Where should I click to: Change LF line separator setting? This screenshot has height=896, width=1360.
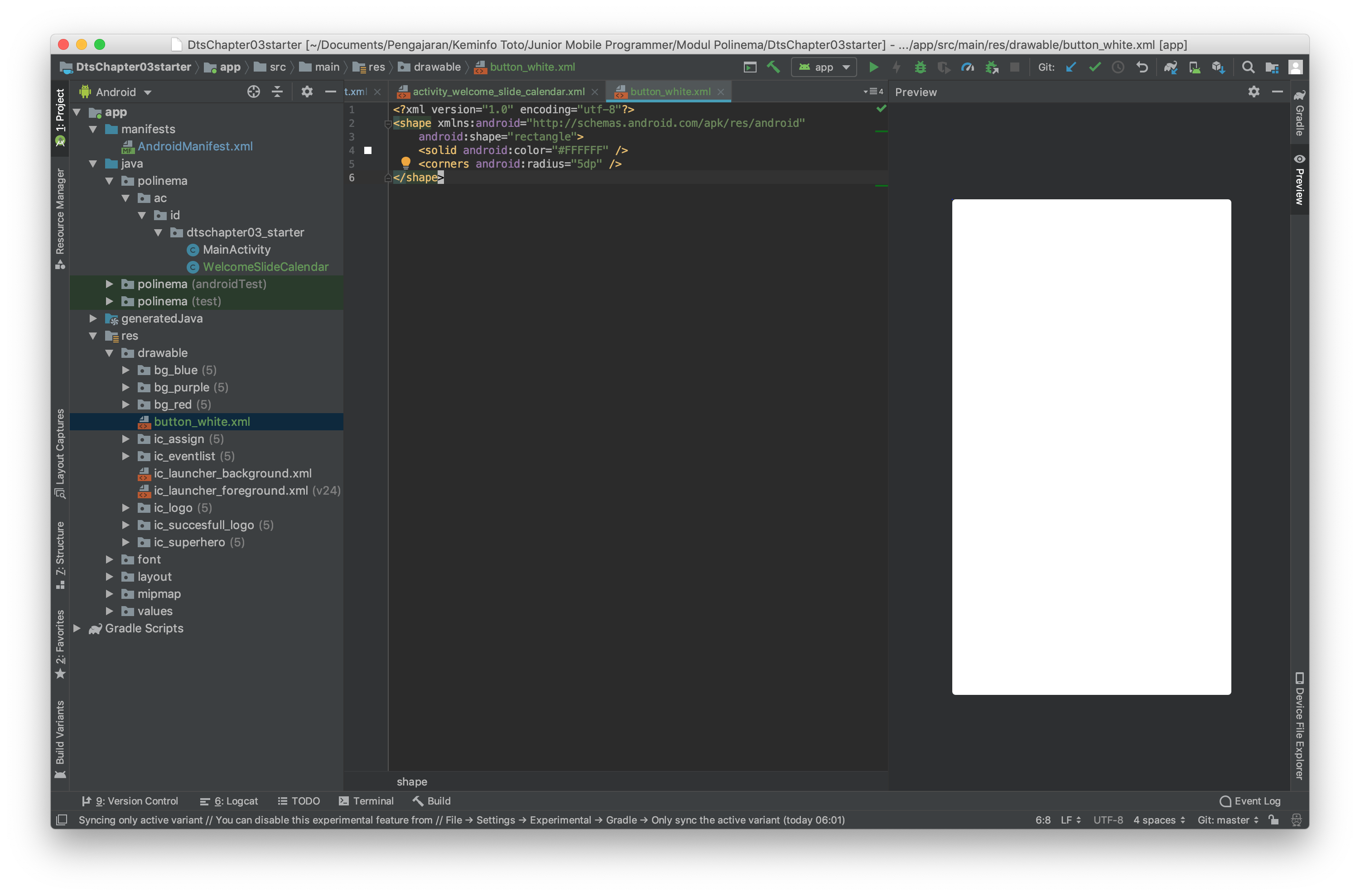pyautogui.click(x=1070, y=820)
